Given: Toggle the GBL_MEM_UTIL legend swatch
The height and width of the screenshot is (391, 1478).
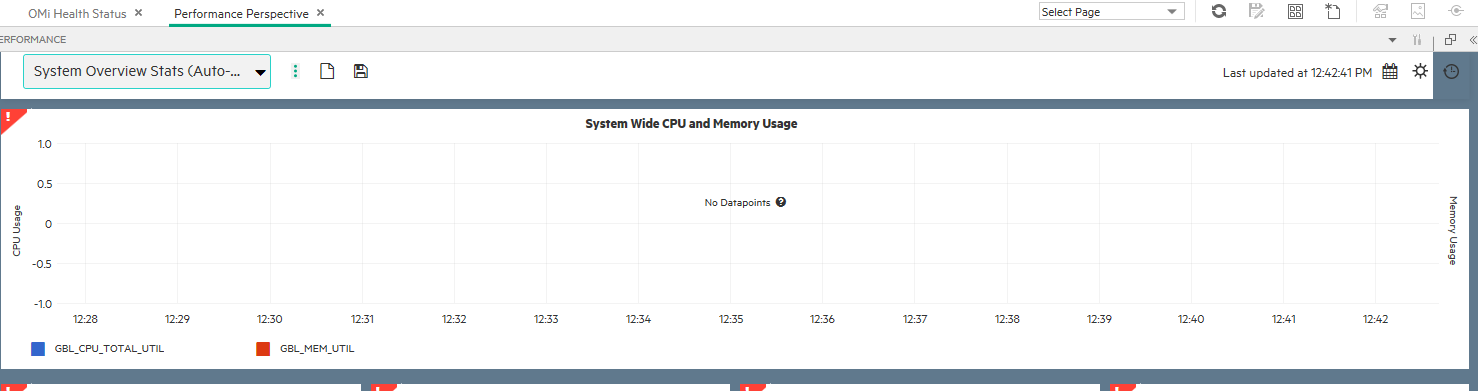Looking at the screenshot, I should pyautogui.click(x=264, y=349).
